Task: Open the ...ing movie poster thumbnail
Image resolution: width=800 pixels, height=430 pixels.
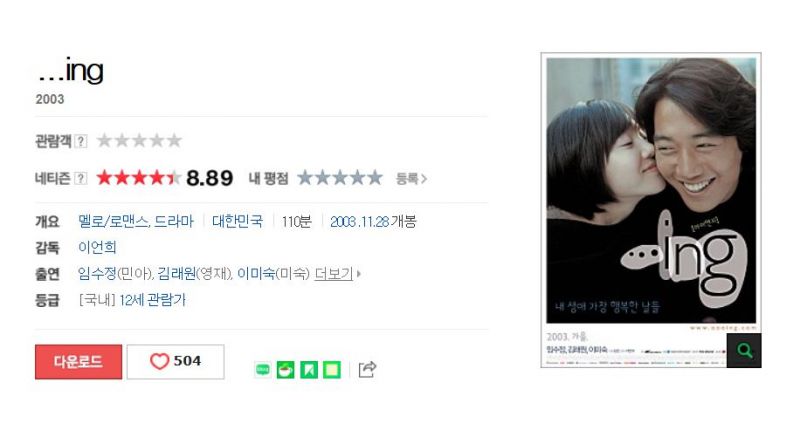Action: [651, 210]
